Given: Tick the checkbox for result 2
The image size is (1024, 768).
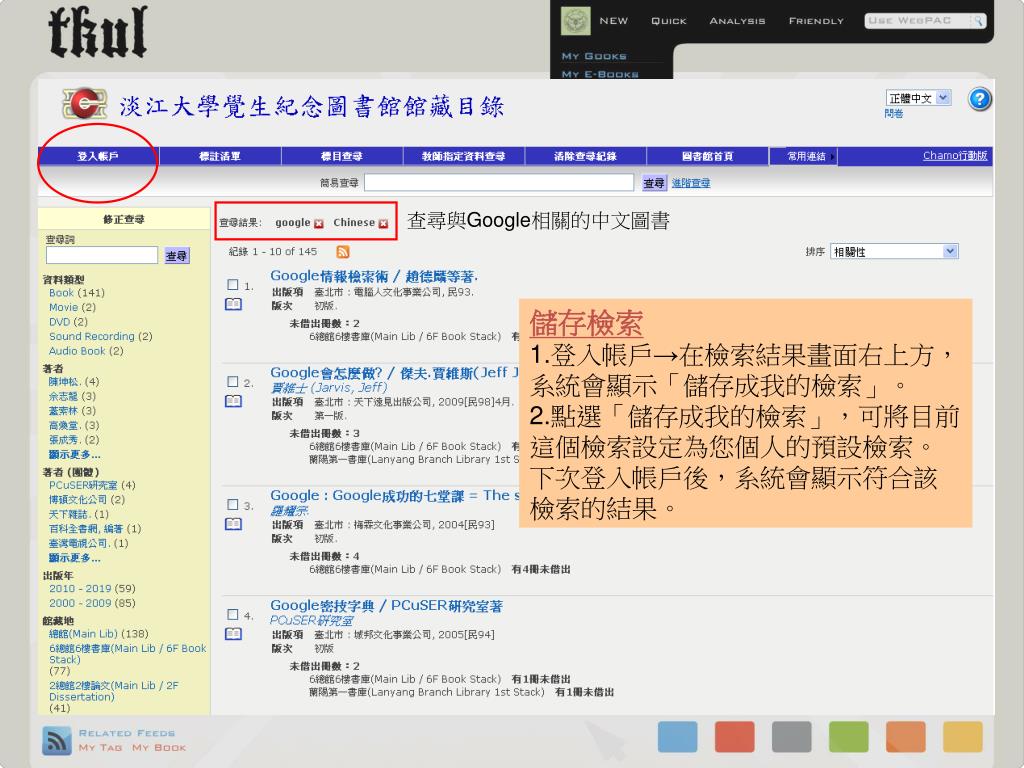Looking at the screenshot, I should pyautogui.click(x=232, y=381).
